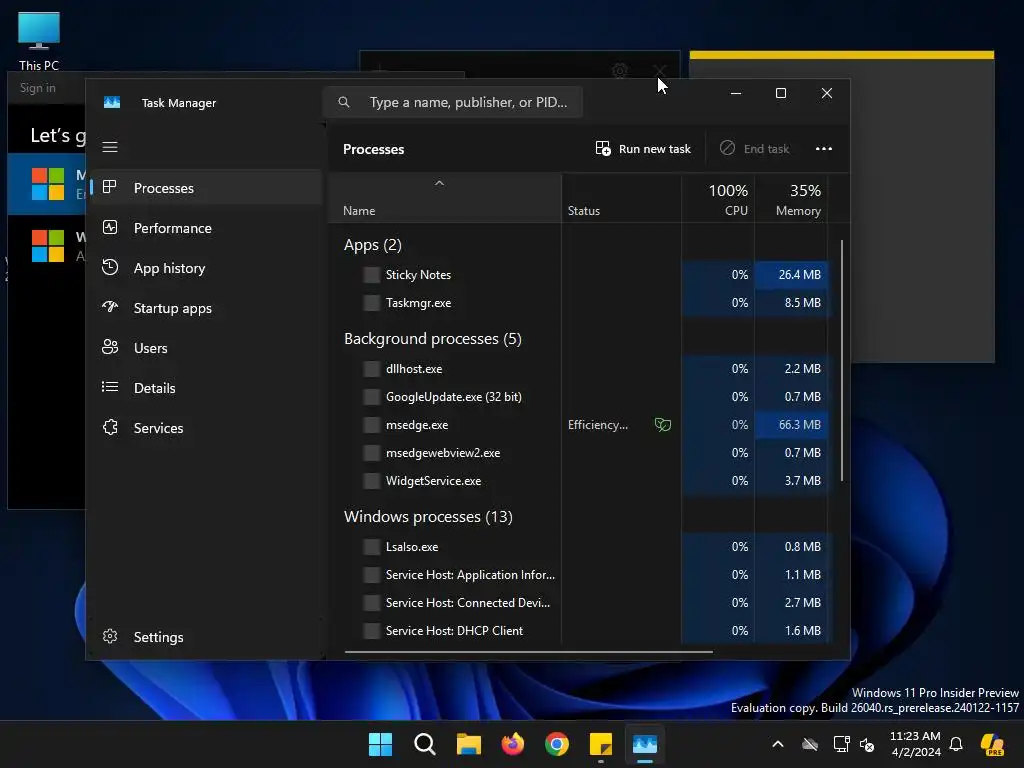1024x768 pixels.
Task: Open Task Manager Settings
Action: (x=206, y=637)
